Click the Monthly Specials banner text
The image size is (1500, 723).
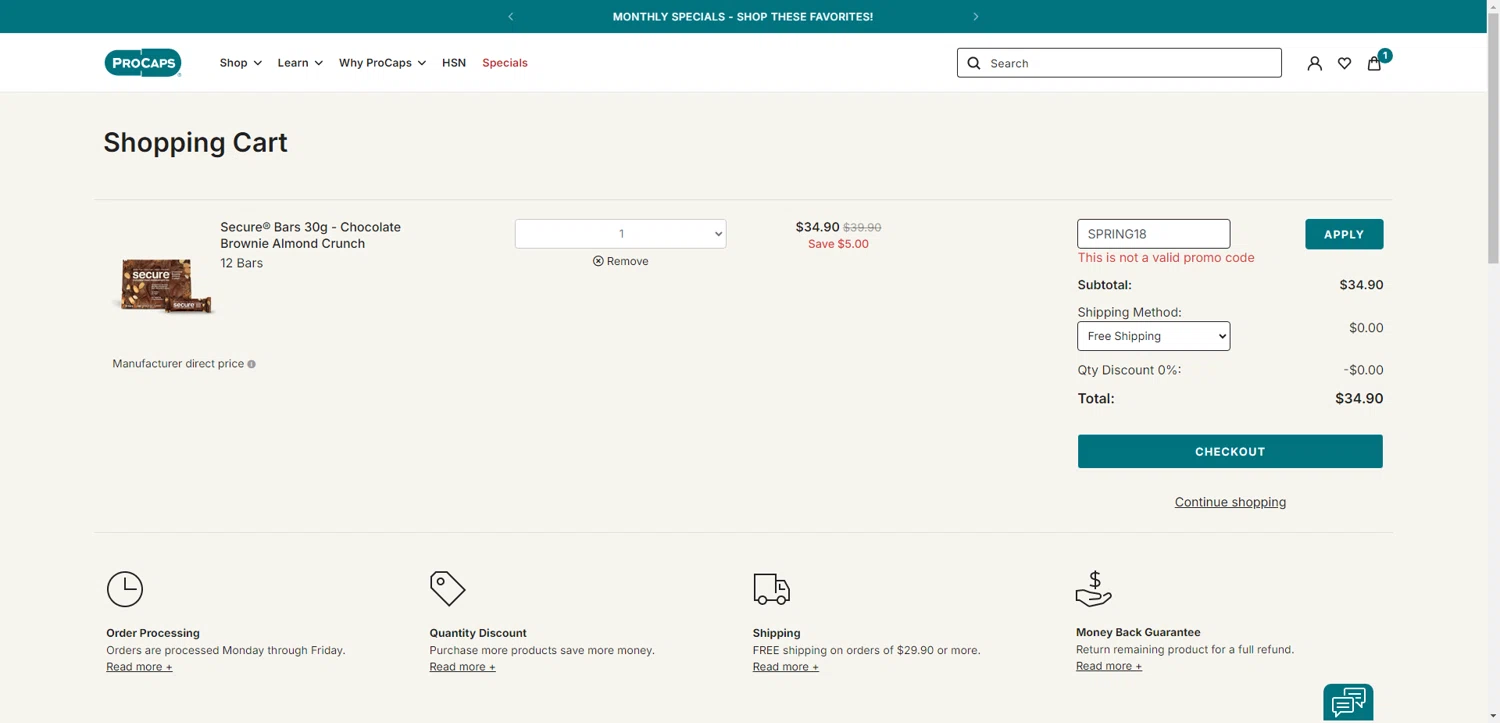tap(743, 17)
